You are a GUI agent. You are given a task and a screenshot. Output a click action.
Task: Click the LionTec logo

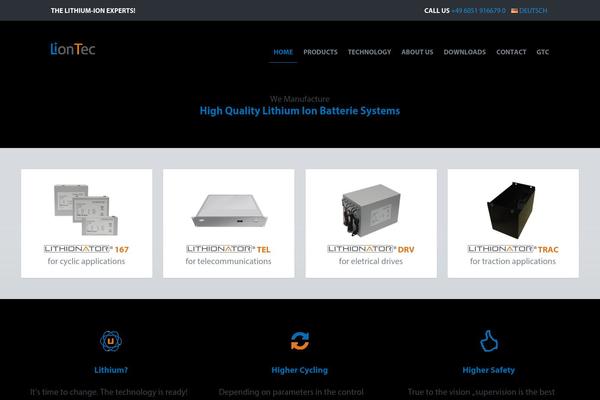click(73, 49)
